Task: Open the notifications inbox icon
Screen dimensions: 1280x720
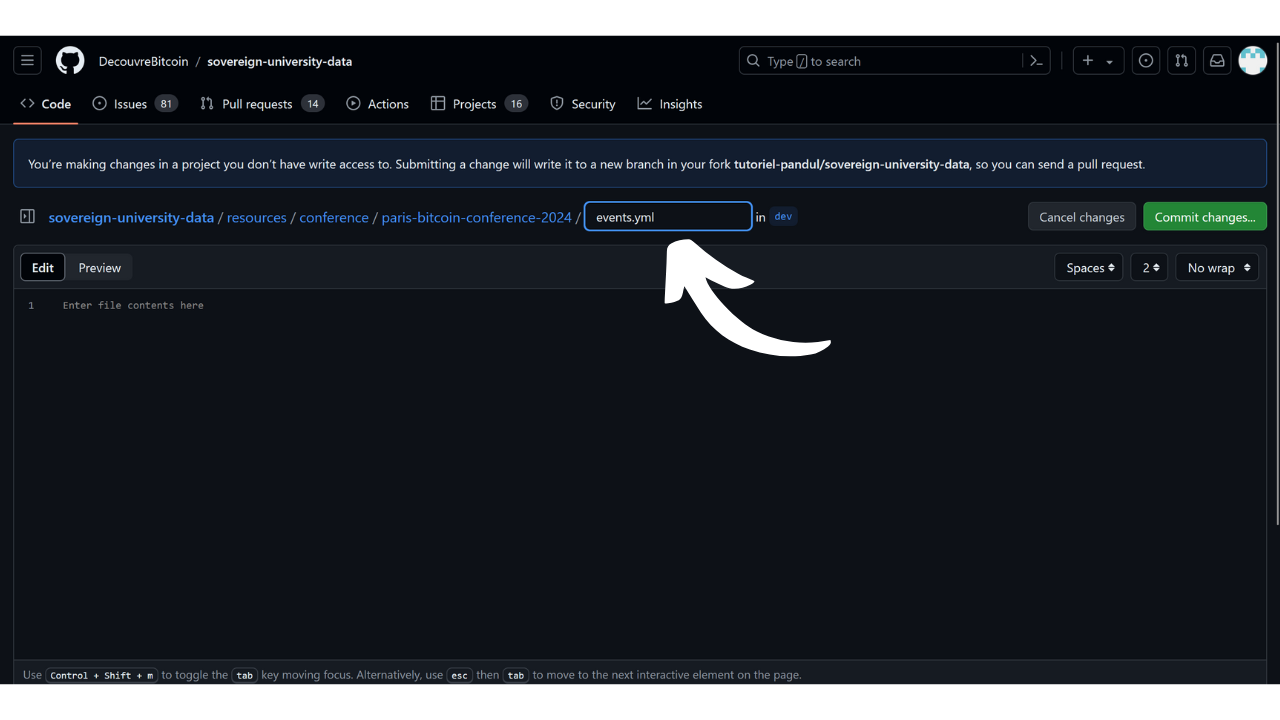Action: click(1217, 61)
